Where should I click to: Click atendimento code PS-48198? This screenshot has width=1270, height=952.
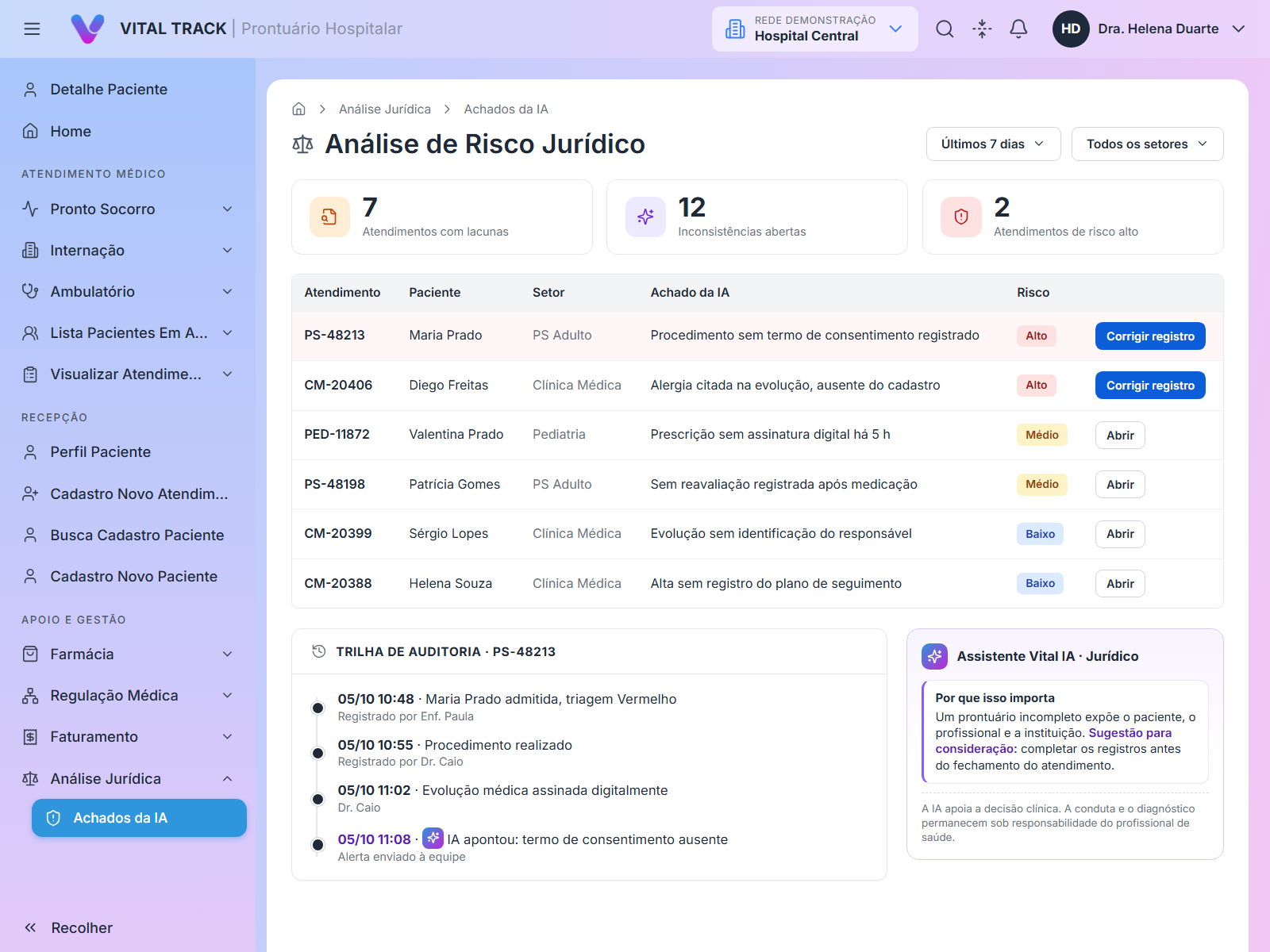pos(335,484)
